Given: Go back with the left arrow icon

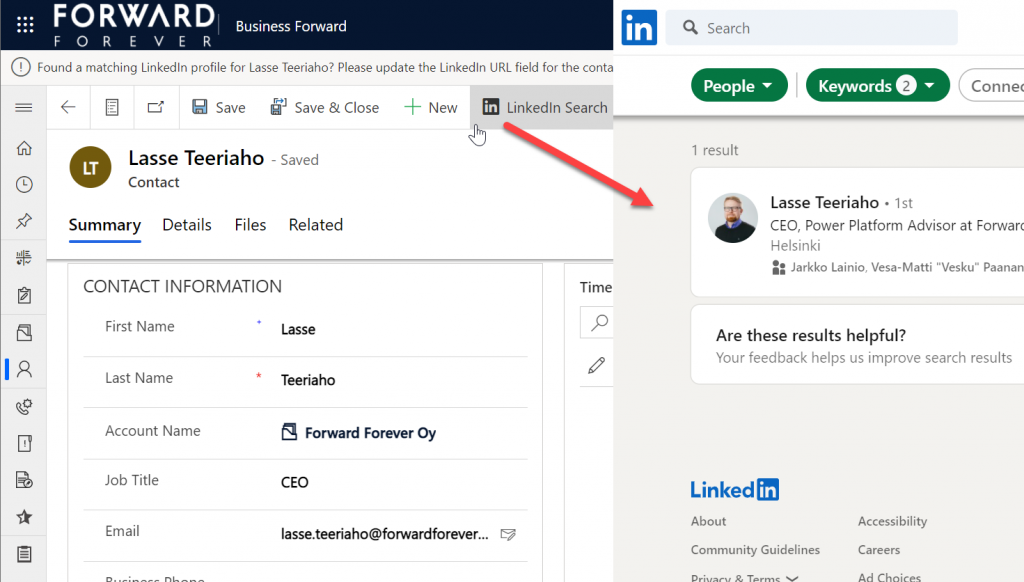Looking at the screenshot, I should (68, 107).
